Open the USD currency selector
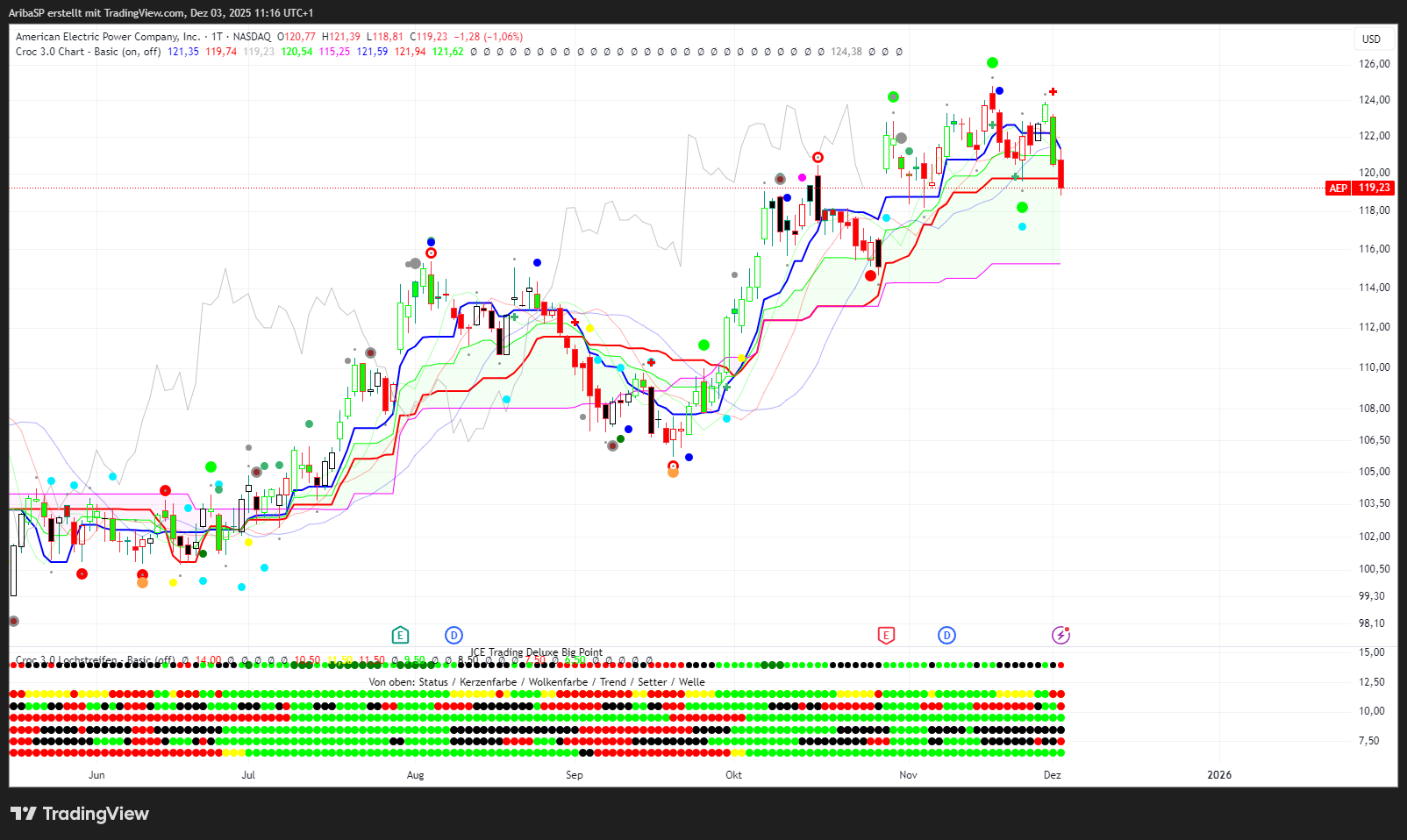1407x840 pixels. pos(1371,39)
